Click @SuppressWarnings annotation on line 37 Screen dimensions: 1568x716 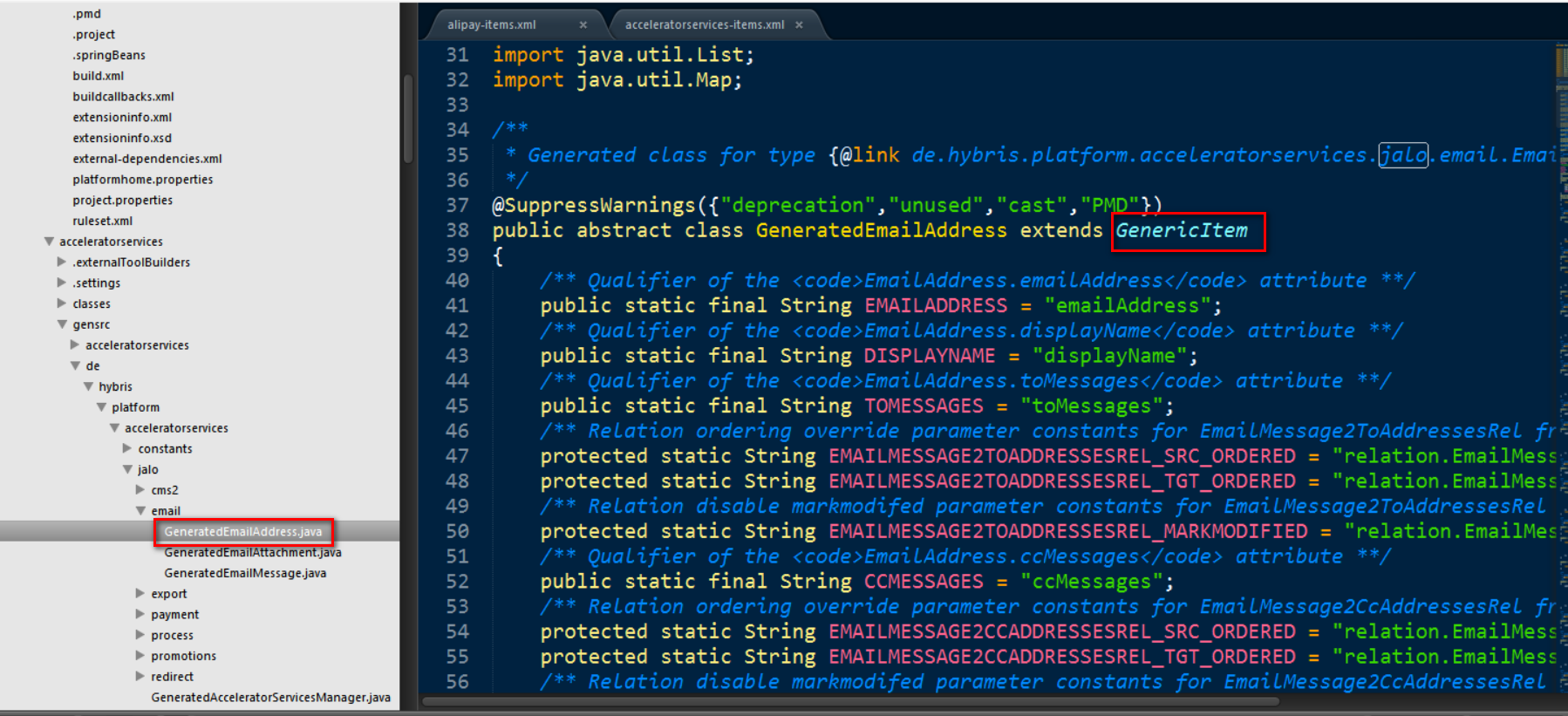594,206
